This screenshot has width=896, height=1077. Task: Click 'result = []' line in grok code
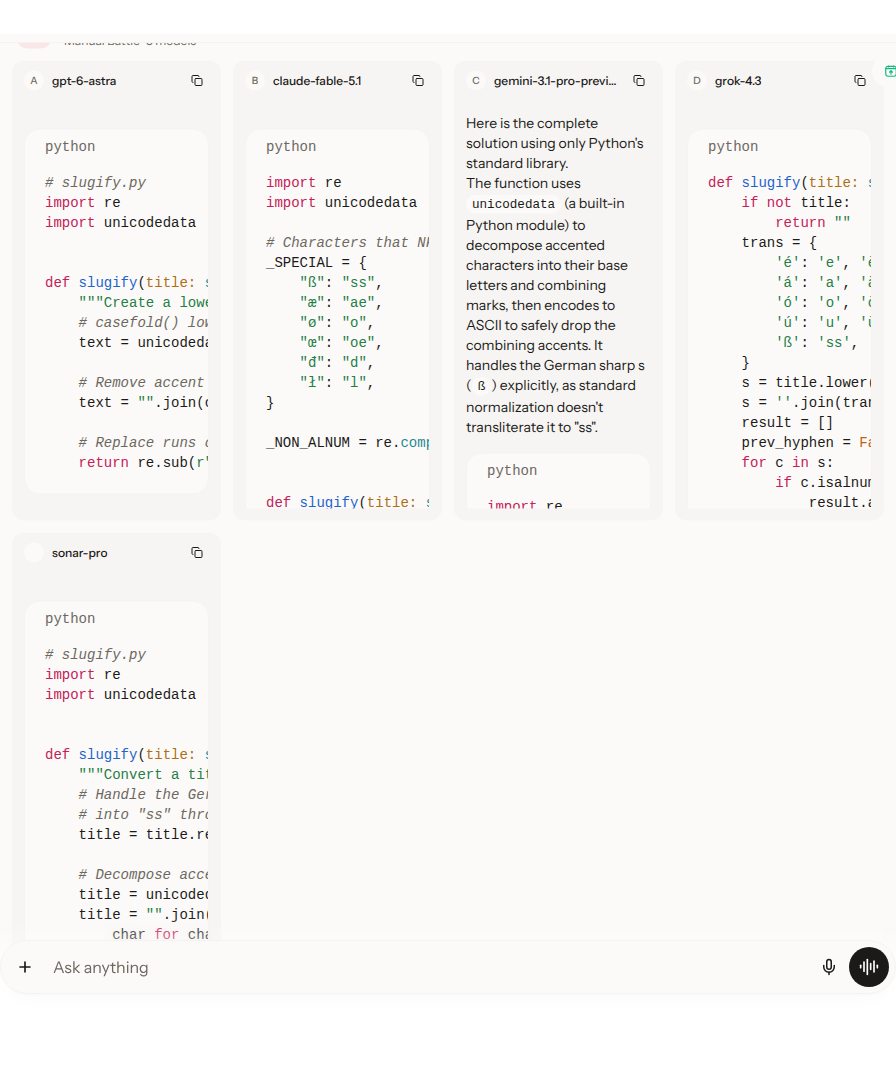787,422
